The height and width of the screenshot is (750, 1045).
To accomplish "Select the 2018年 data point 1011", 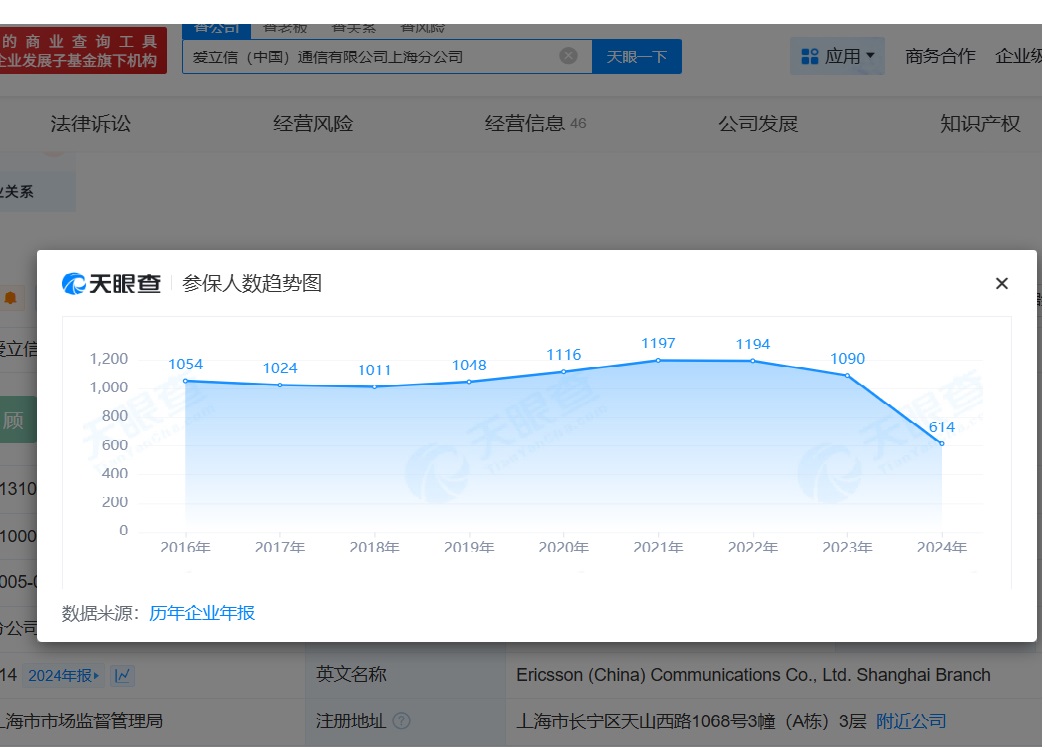I will 375,387.
